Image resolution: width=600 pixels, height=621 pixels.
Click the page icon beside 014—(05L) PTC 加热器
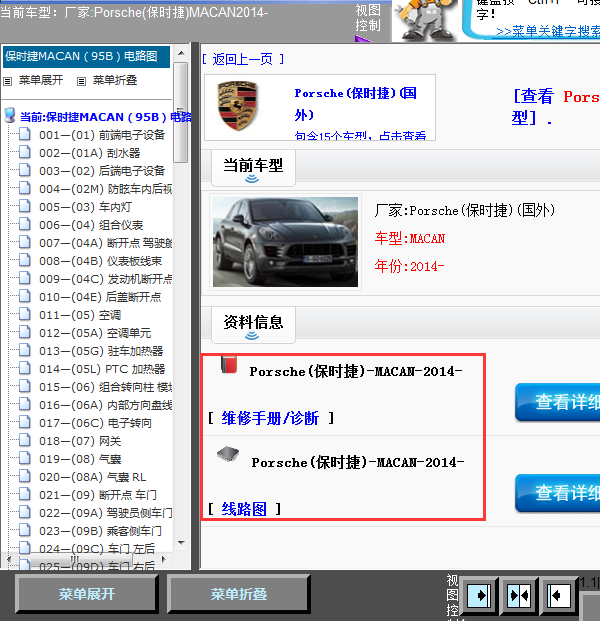pyautogui.click(x=25, y=368)
